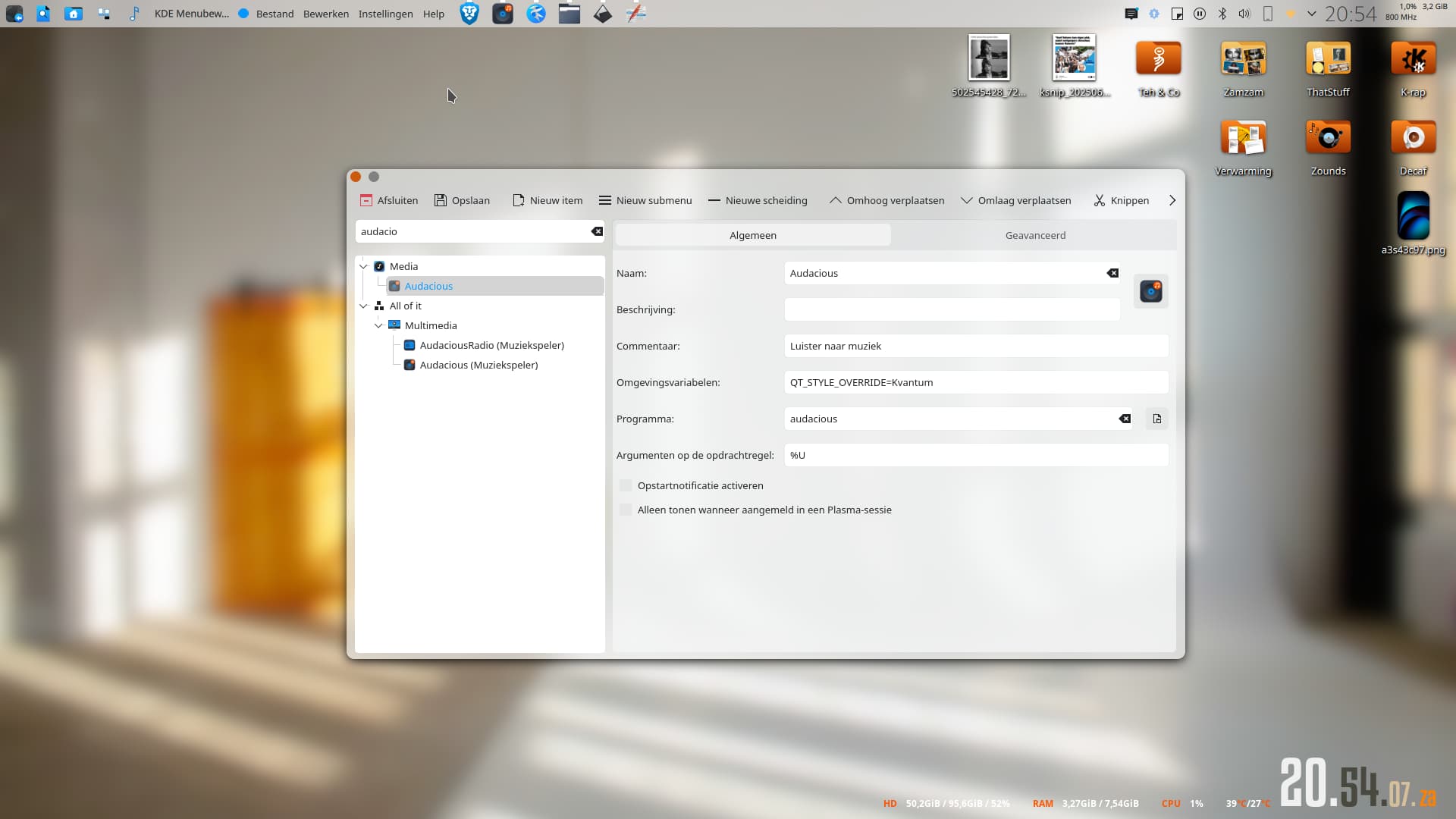Collapse the Multimedia subcategory
This screenshot has height=819, width=1456.
pos(378,325)
